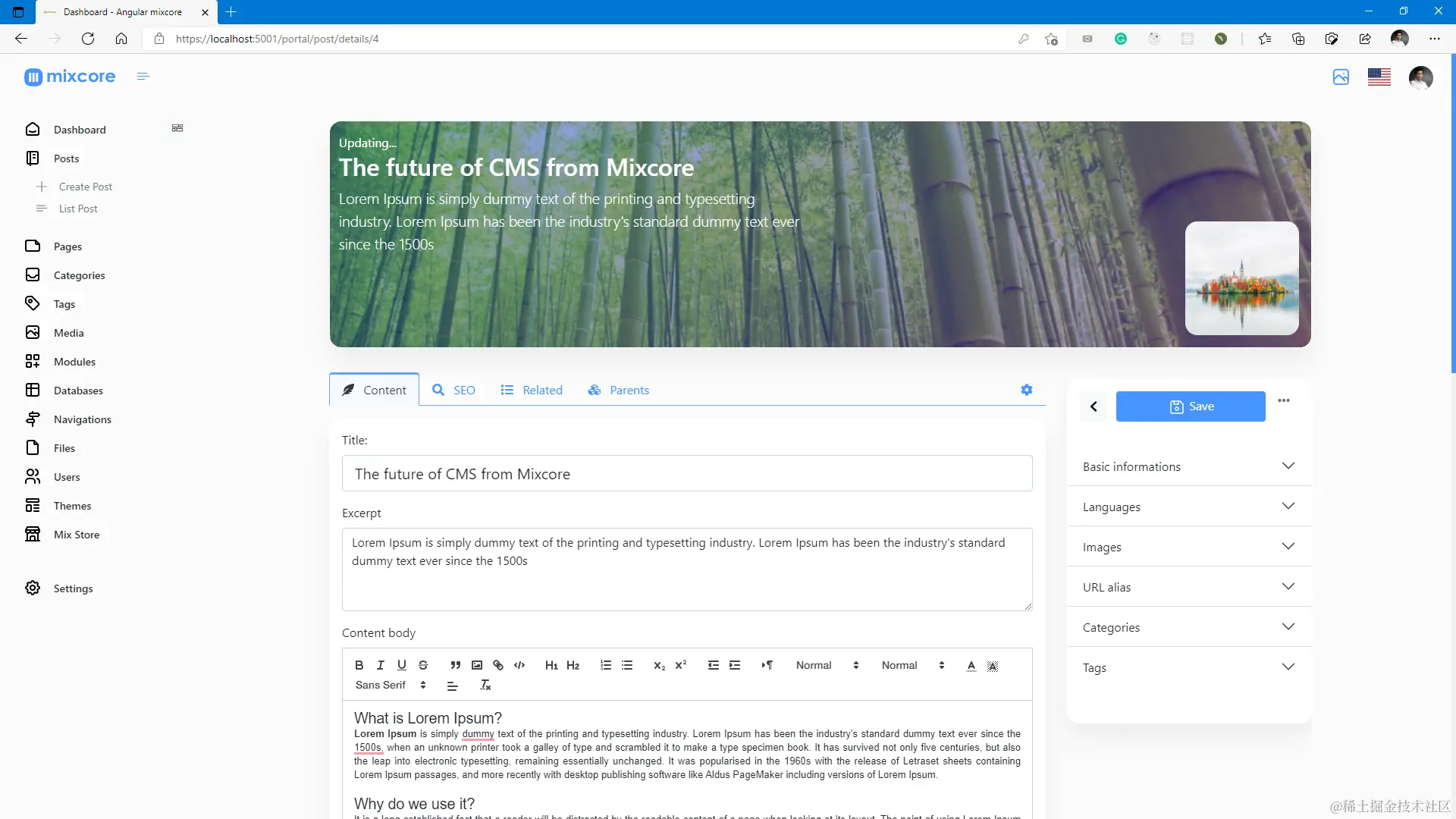Click the ordered list icon

(x=606, y=665)
